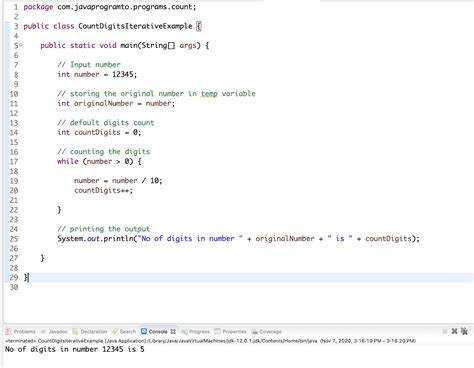Click the Console tab icon

(144, 331)
